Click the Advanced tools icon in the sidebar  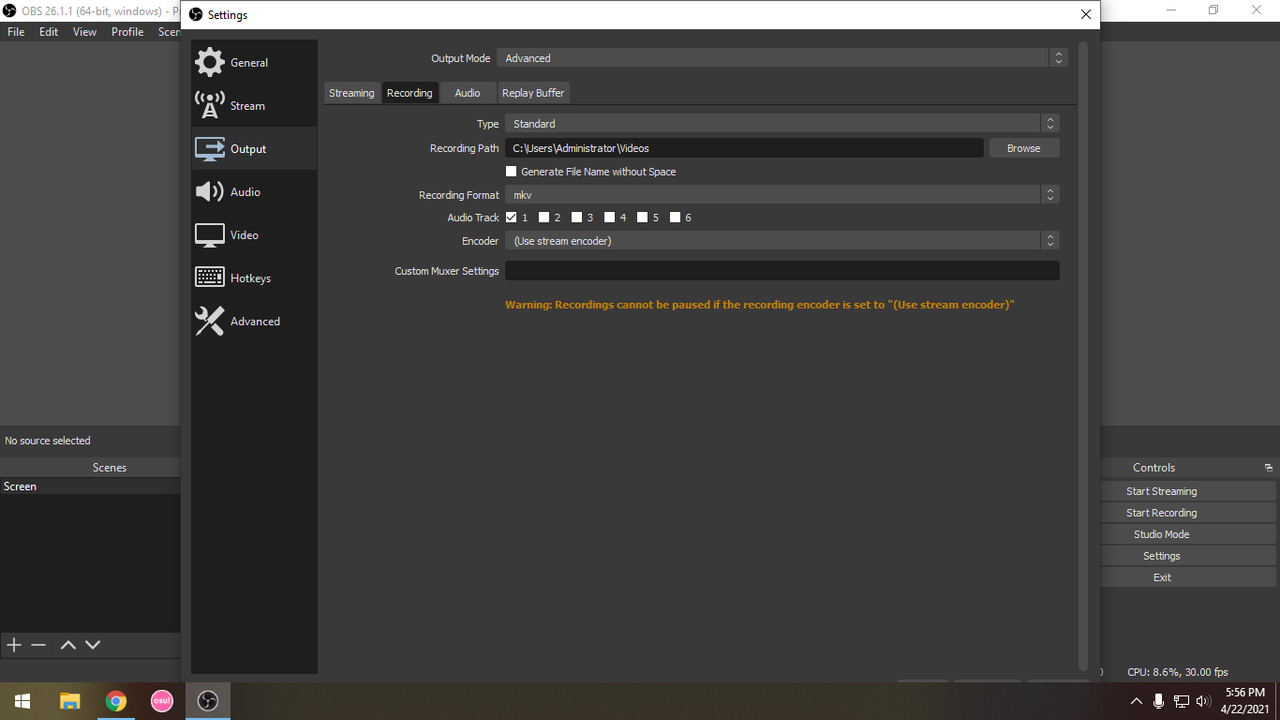(210, 321)
